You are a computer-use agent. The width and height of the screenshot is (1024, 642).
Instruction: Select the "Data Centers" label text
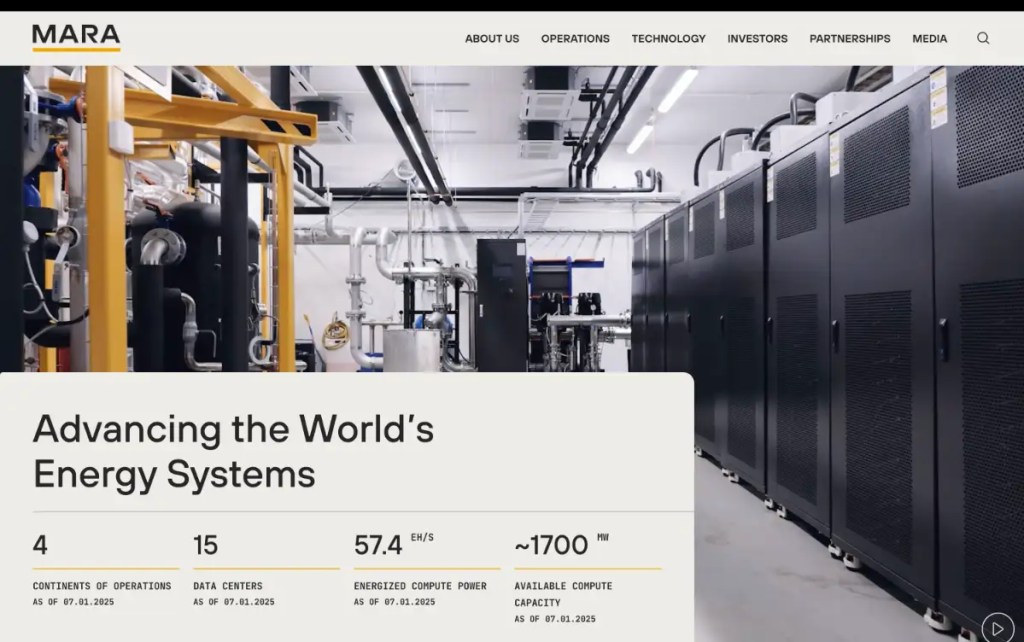click(x=228, y=586)
